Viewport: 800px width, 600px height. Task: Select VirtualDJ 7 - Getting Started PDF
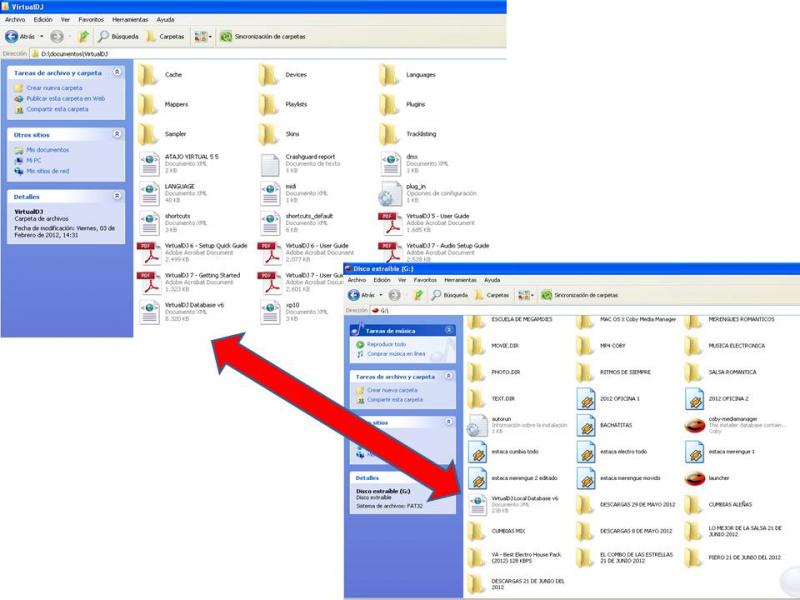[x=189, y=282]
